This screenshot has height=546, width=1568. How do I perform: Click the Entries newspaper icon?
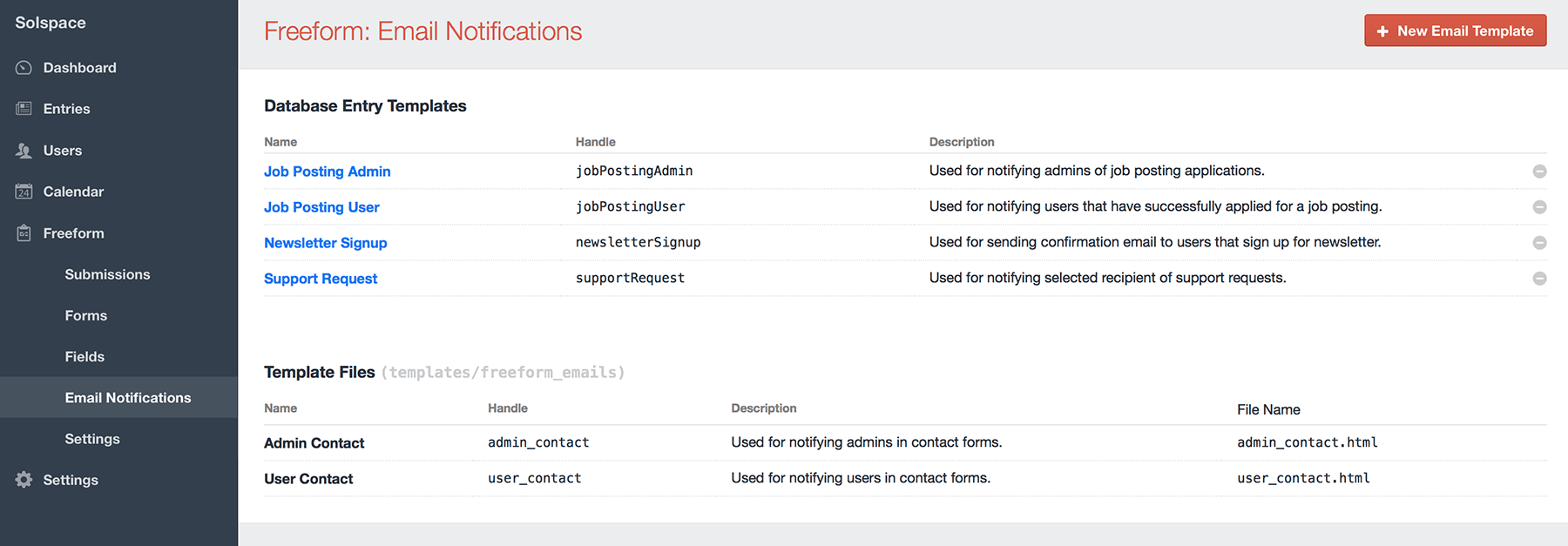pos(24,109)
